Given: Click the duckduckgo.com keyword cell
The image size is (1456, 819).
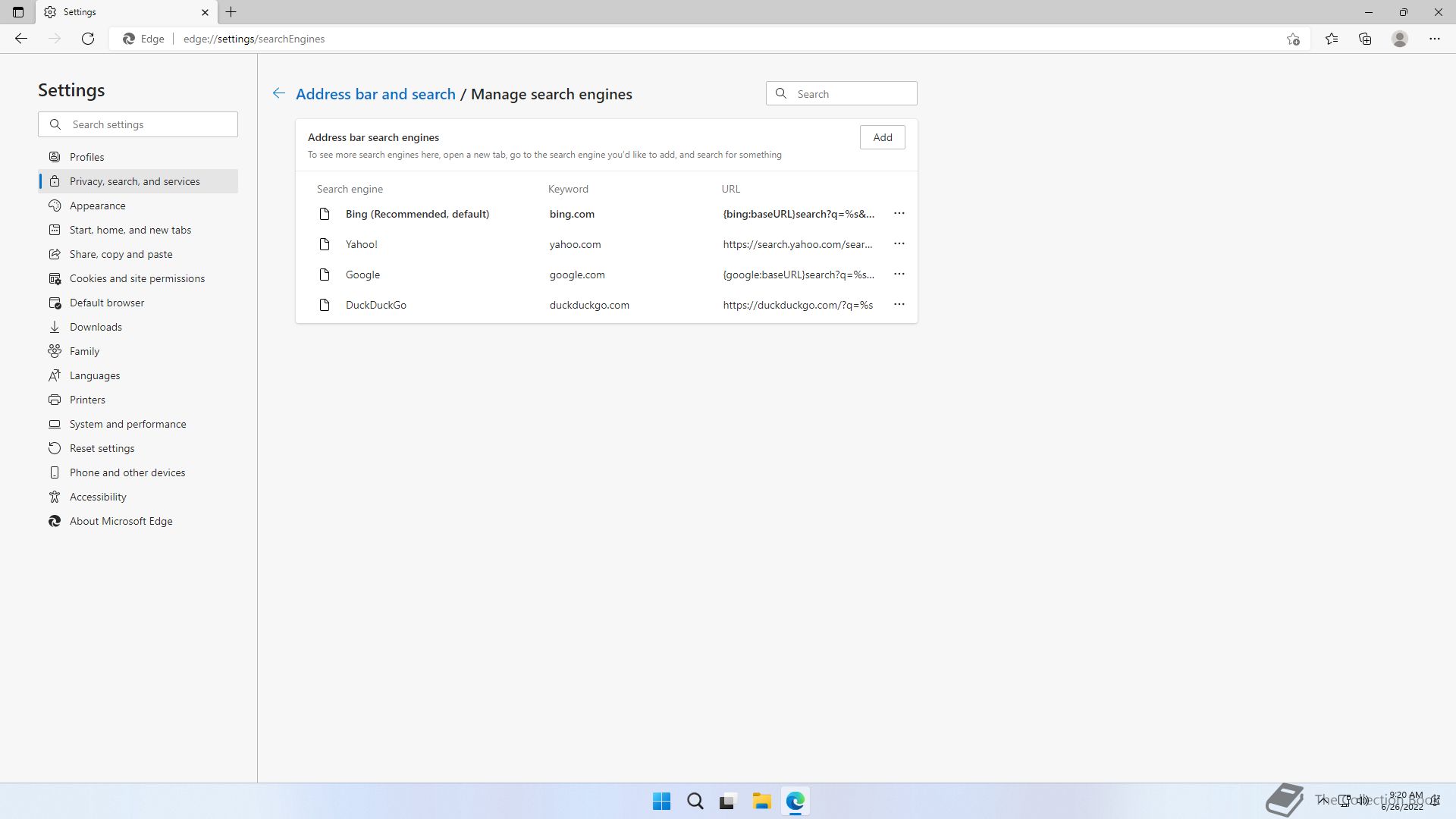Looking at the screenshot, I should (x=589, y=305).
